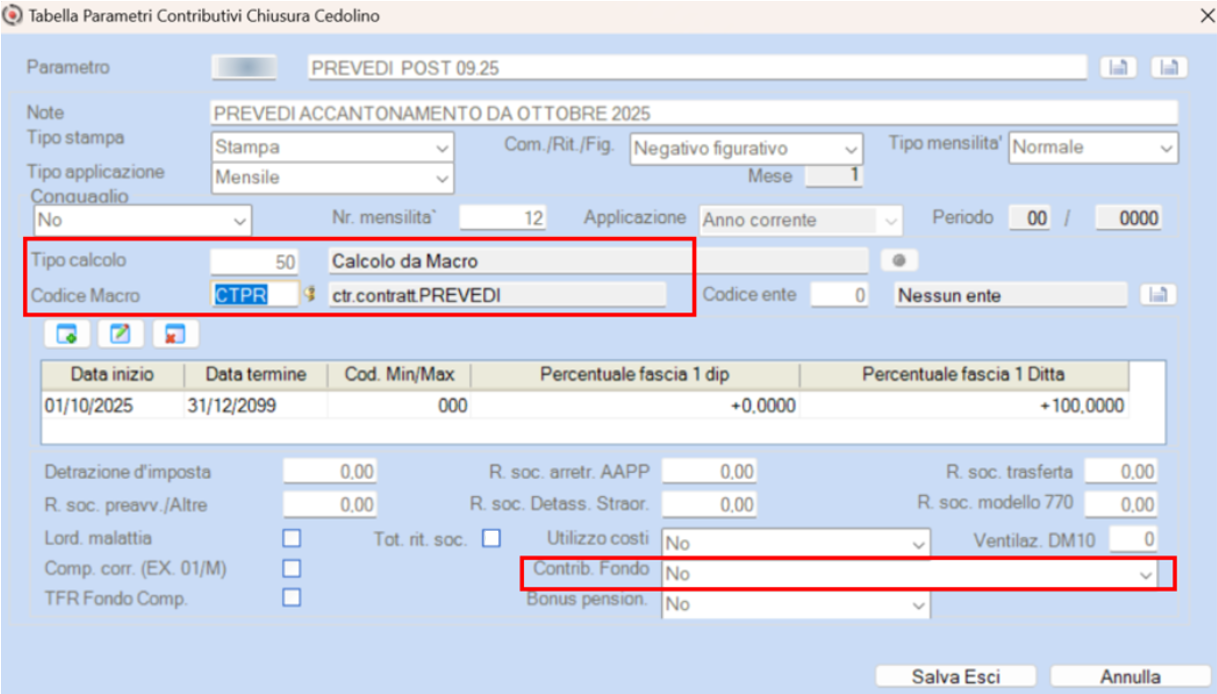Toggle the Lord. malattia checkbox

point(291,539)
